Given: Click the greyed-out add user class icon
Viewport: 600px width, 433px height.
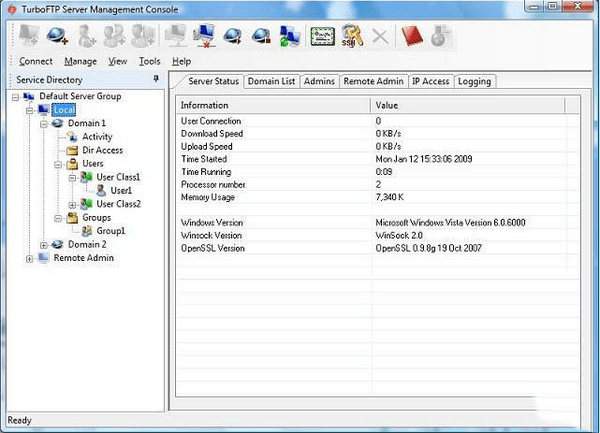Looking at the screenshot, I should click(x=142, y=36).
